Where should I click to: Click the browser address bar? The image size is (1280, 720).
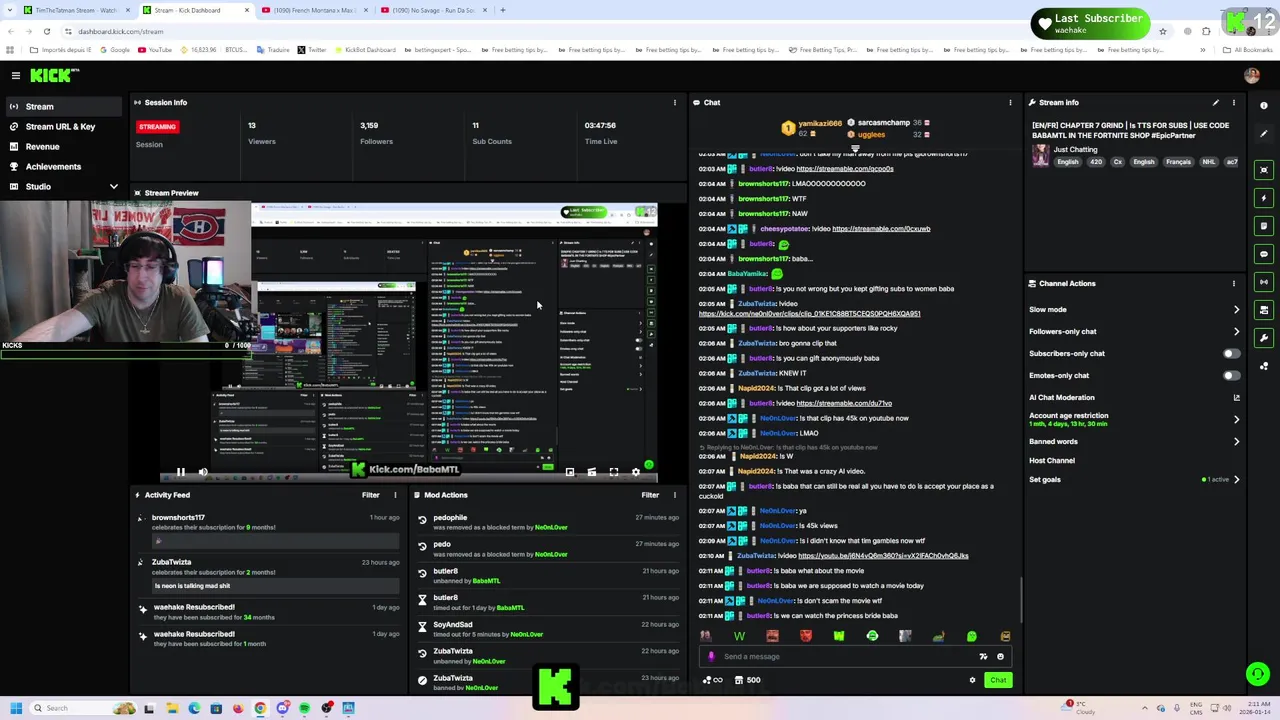600,31
